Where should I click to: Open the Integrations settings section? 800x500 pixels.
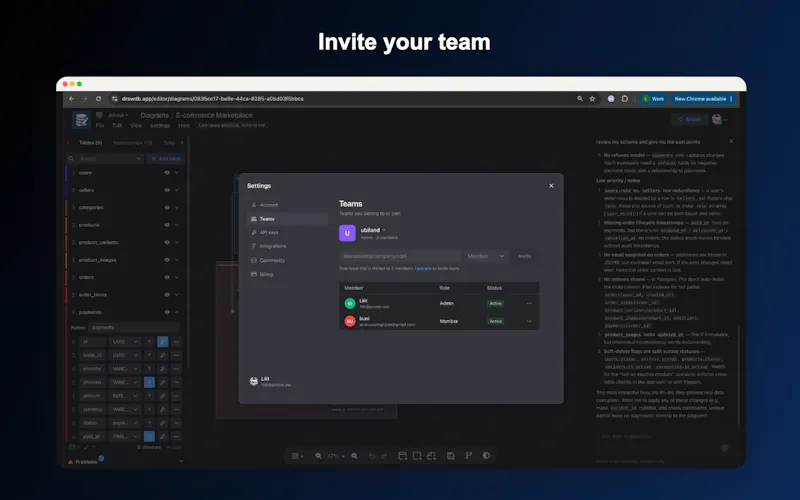pyautogui.click(x=287, y=246)
